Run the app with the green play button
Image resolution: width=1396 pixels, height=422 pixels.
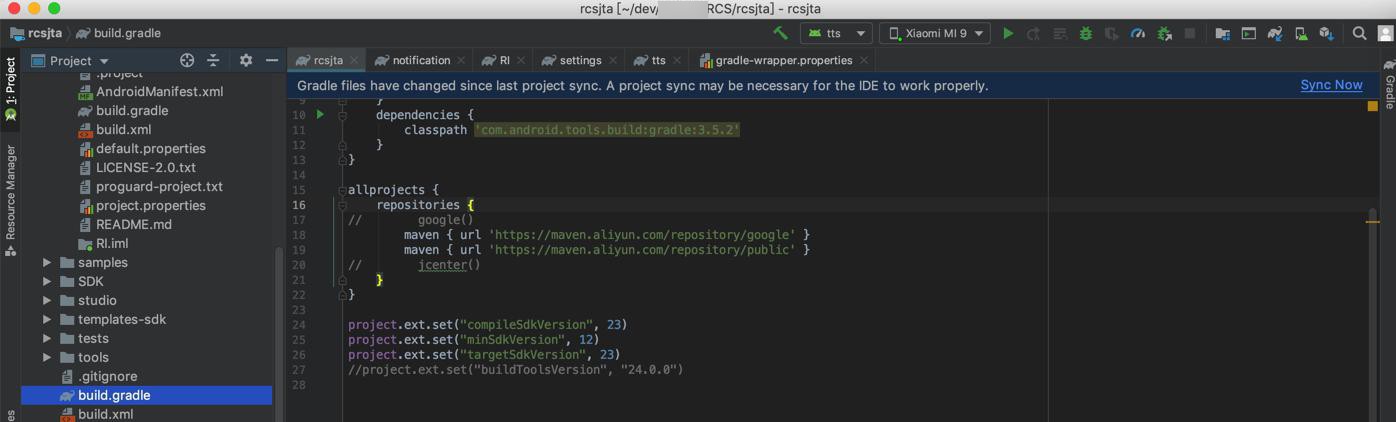(1008, 33)
